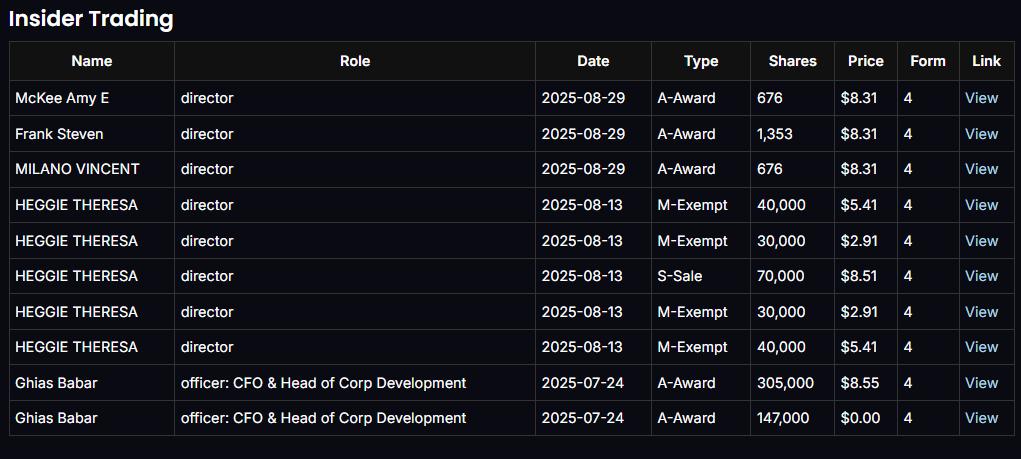Viewport: 1021px width, 459px height.
Task: View Ghias Babar's $0.00 price award filing
Action: point(981,418)
